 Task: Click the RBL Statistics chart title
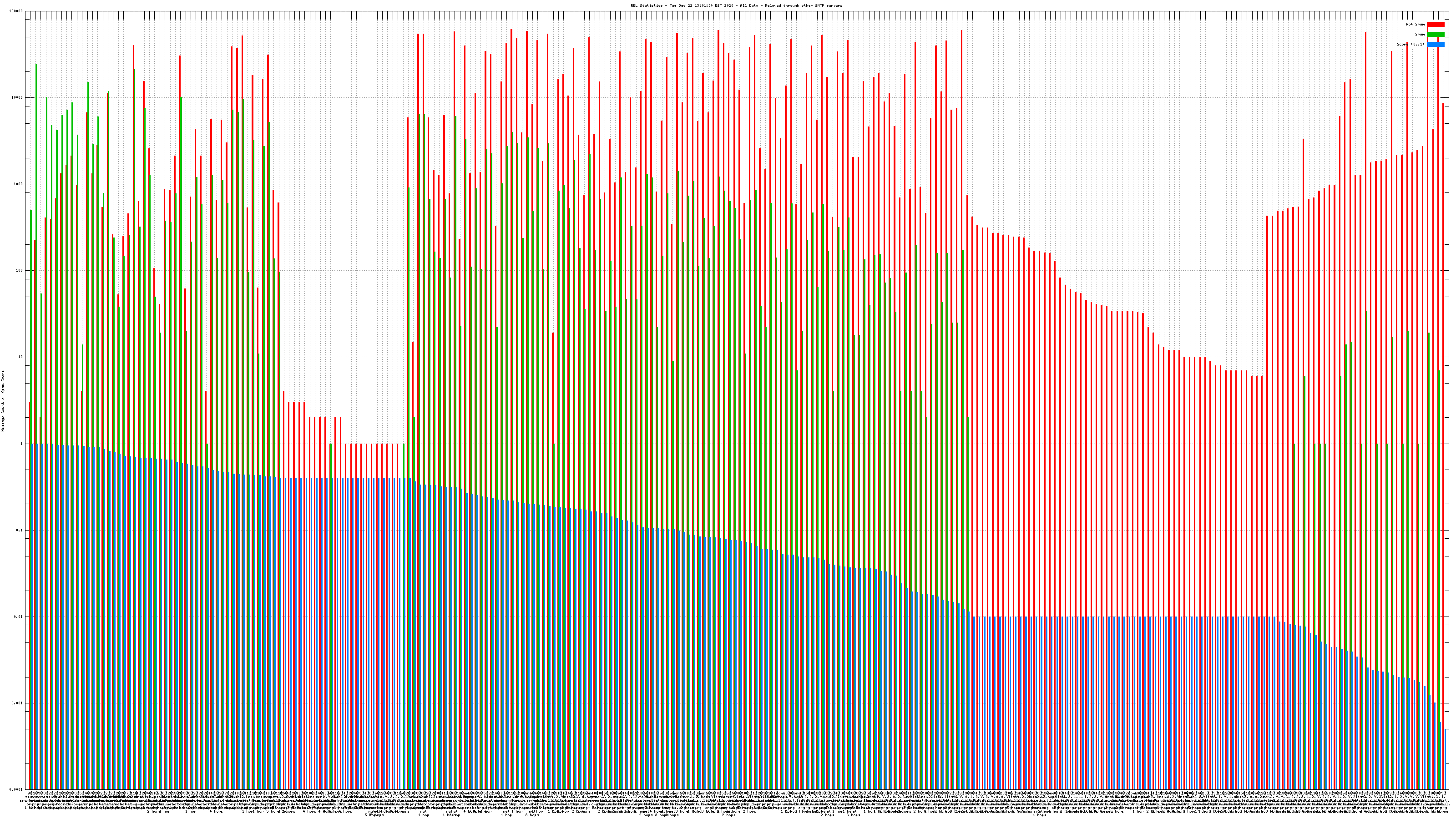(x=736, y=5)
